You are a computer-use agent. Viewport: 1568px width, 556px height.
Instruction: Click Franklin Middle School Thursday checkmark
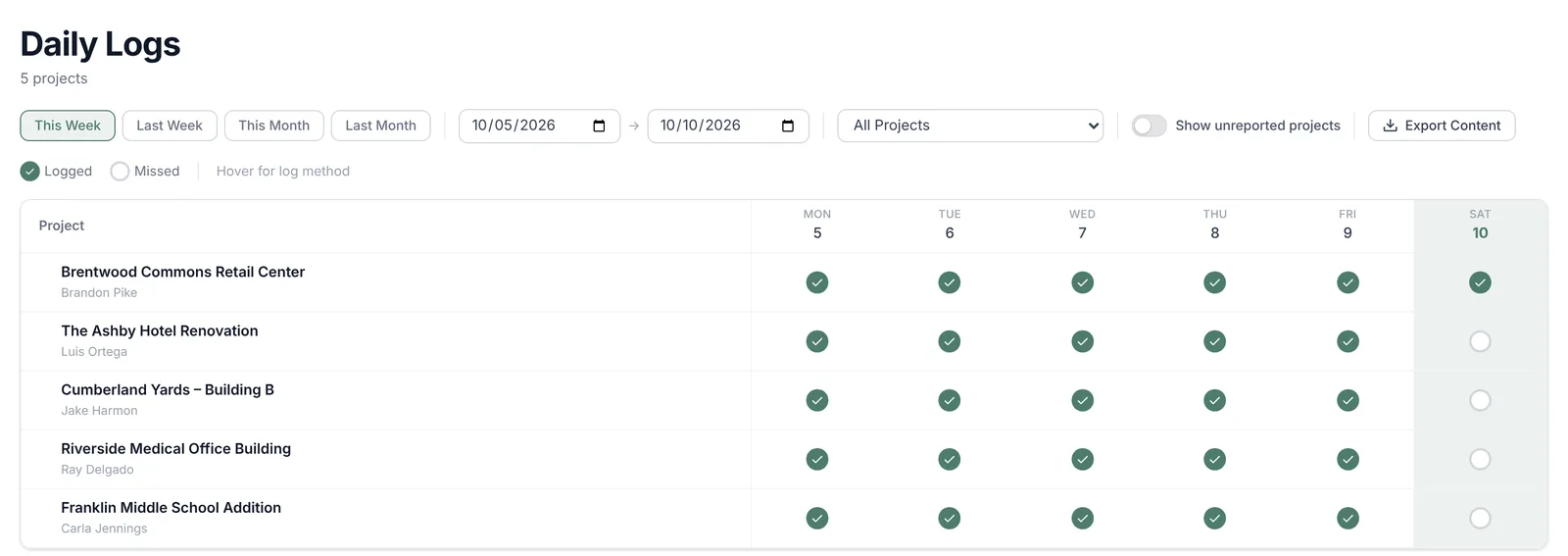click(x=1215, y=518)
